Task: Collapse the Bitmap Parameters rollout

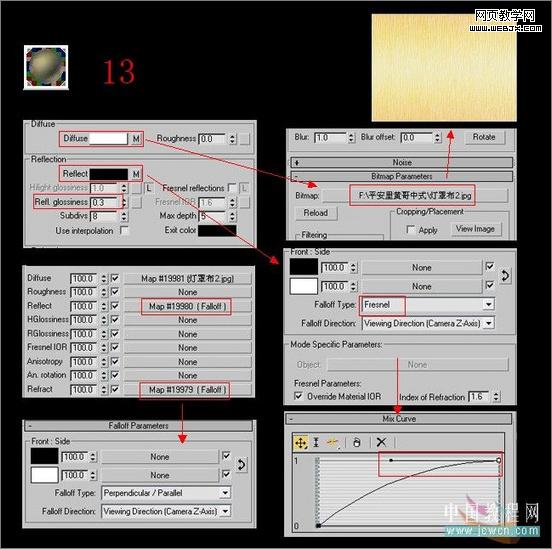Action: (x=402, y=176)
